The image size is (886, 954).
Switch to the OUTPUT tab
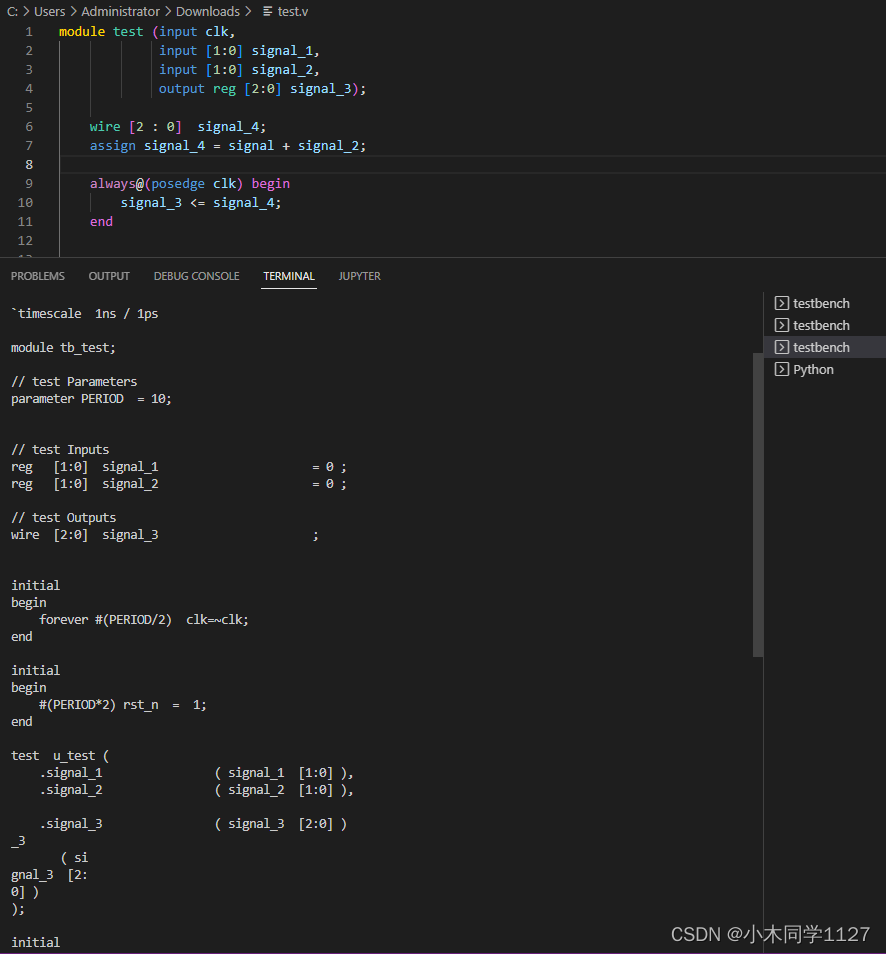coord(109,276)
